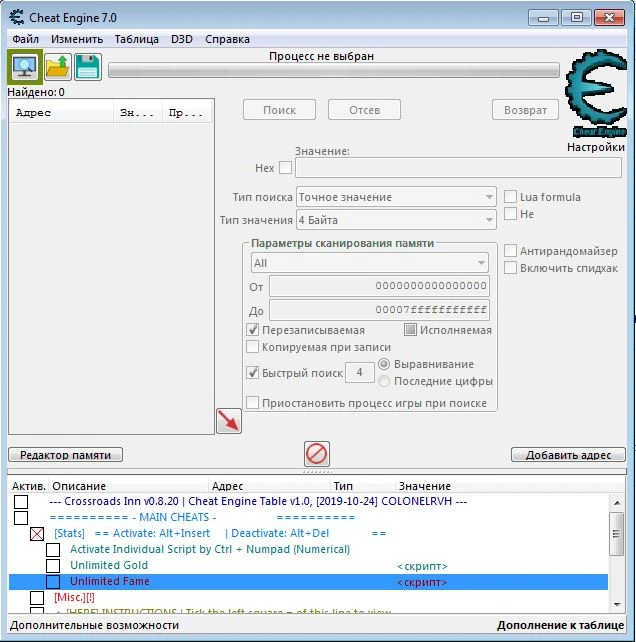Toggle the MAIN CHEATS entry checkbox
Screen dimensions: 636x642
tap(21, 518)
